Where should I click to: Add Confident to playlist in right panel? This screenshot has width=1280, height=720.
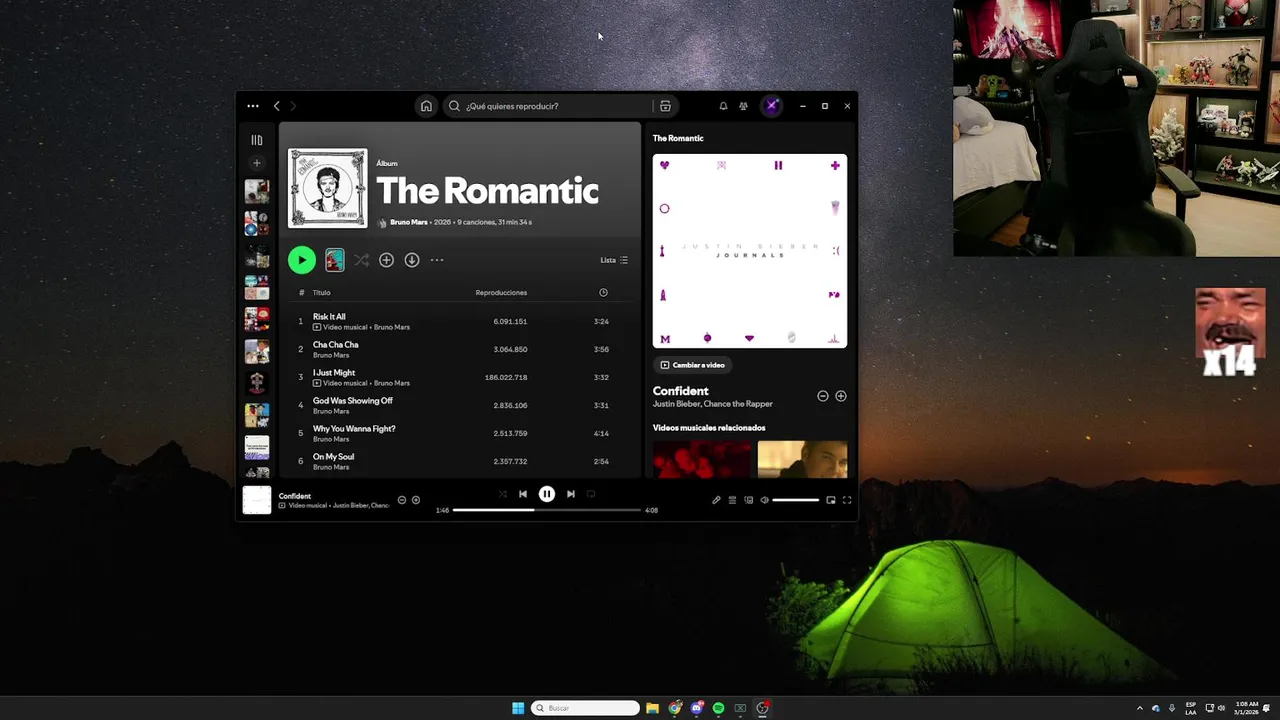pos(841,396)
